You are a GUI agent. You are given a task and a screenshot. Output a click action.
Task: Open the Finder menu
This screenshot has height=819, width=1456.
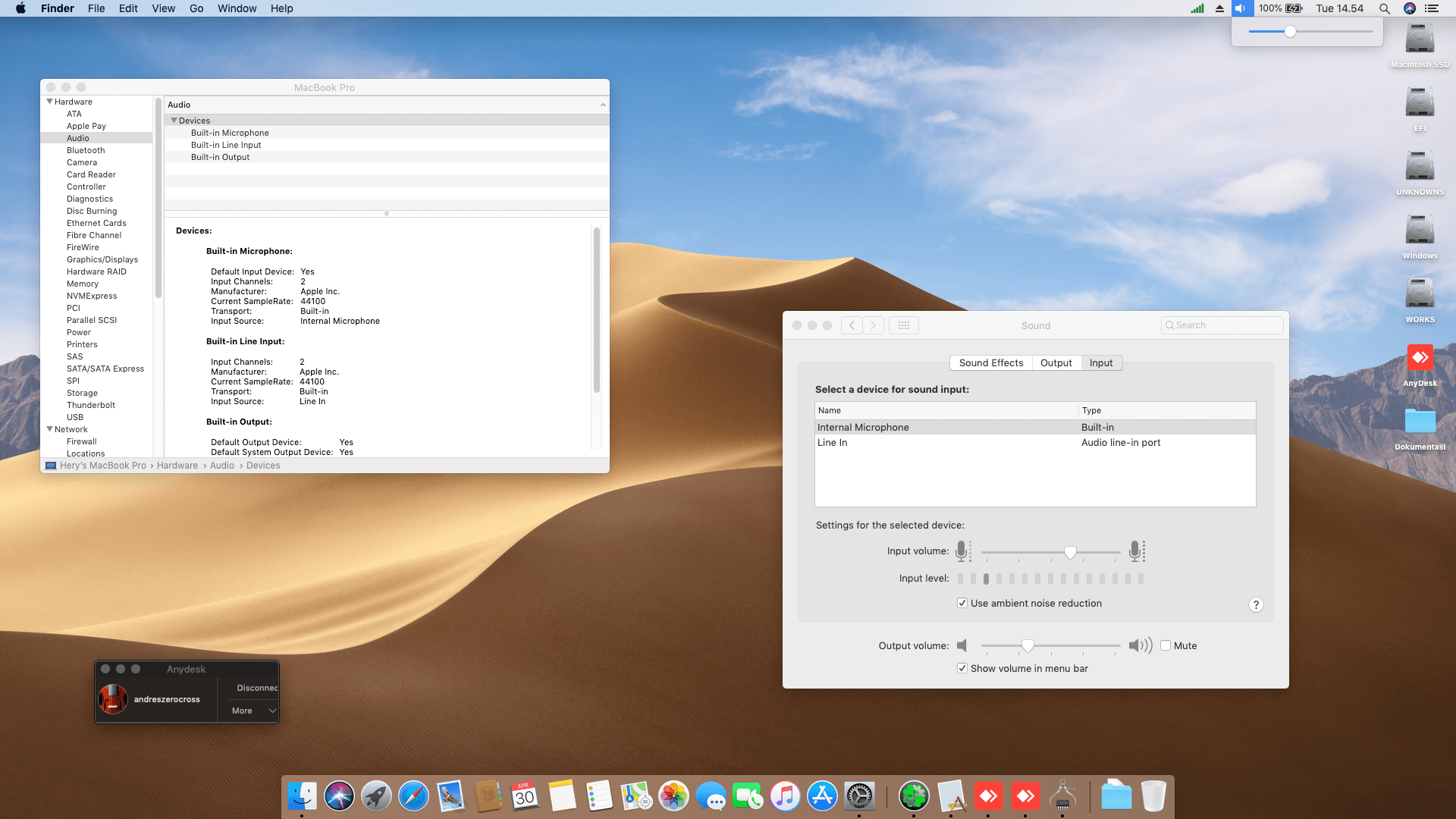tap(58, 8)
